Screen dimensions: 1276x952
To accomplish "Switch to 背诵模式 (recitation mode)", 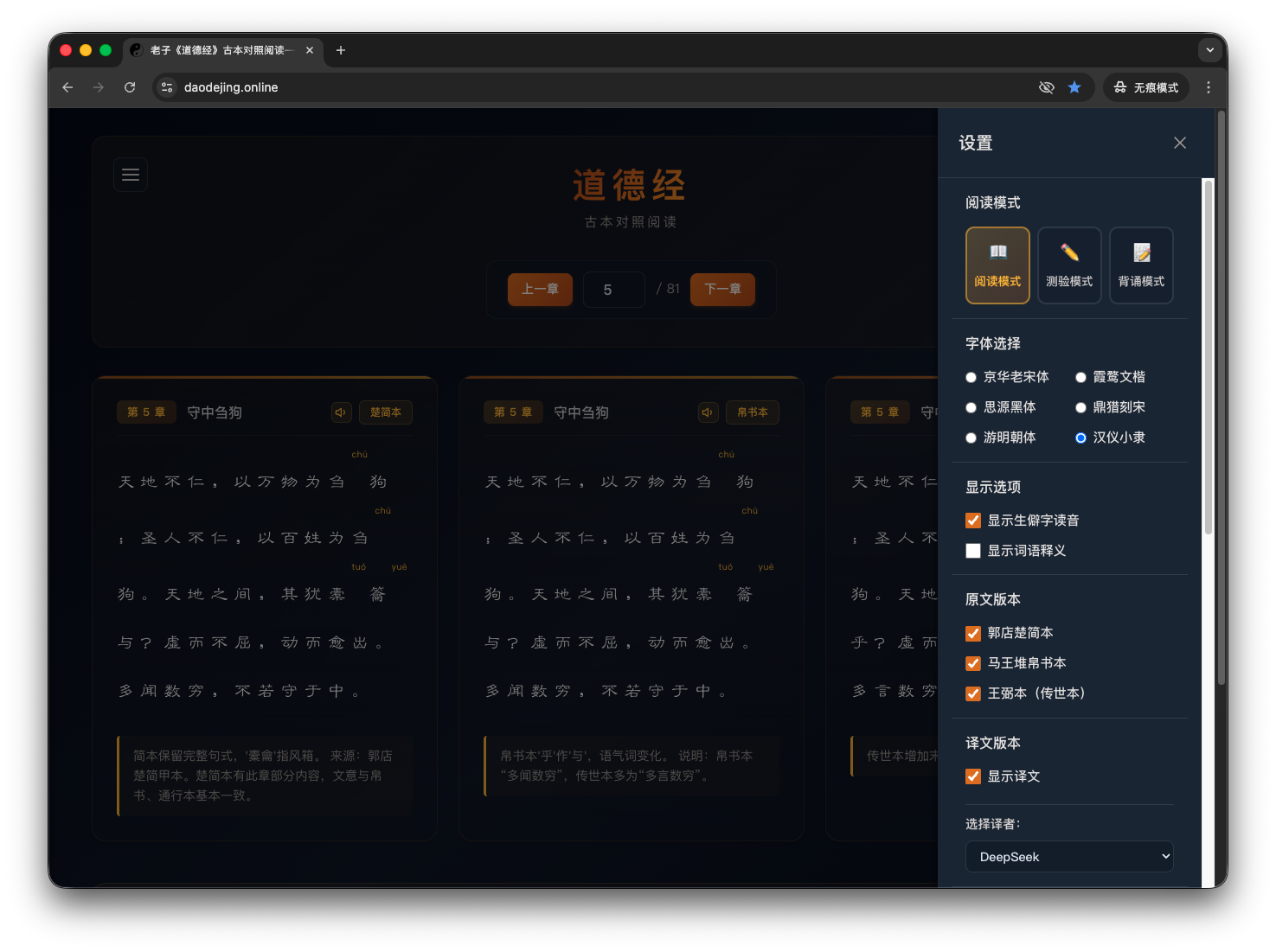I will point(1141,265).
